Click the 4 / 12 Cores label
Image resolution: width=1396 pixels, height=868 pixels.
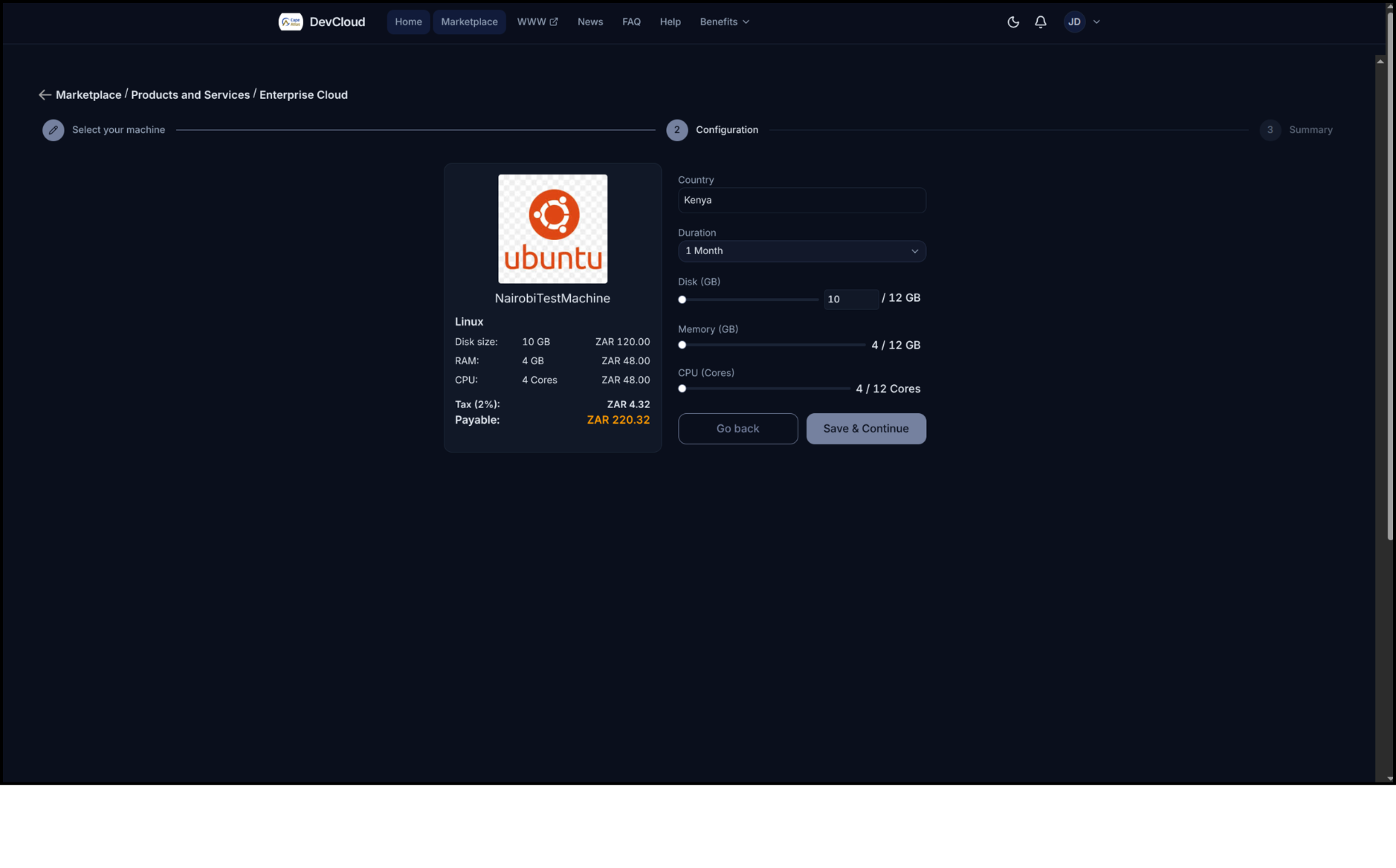(888, 389)
